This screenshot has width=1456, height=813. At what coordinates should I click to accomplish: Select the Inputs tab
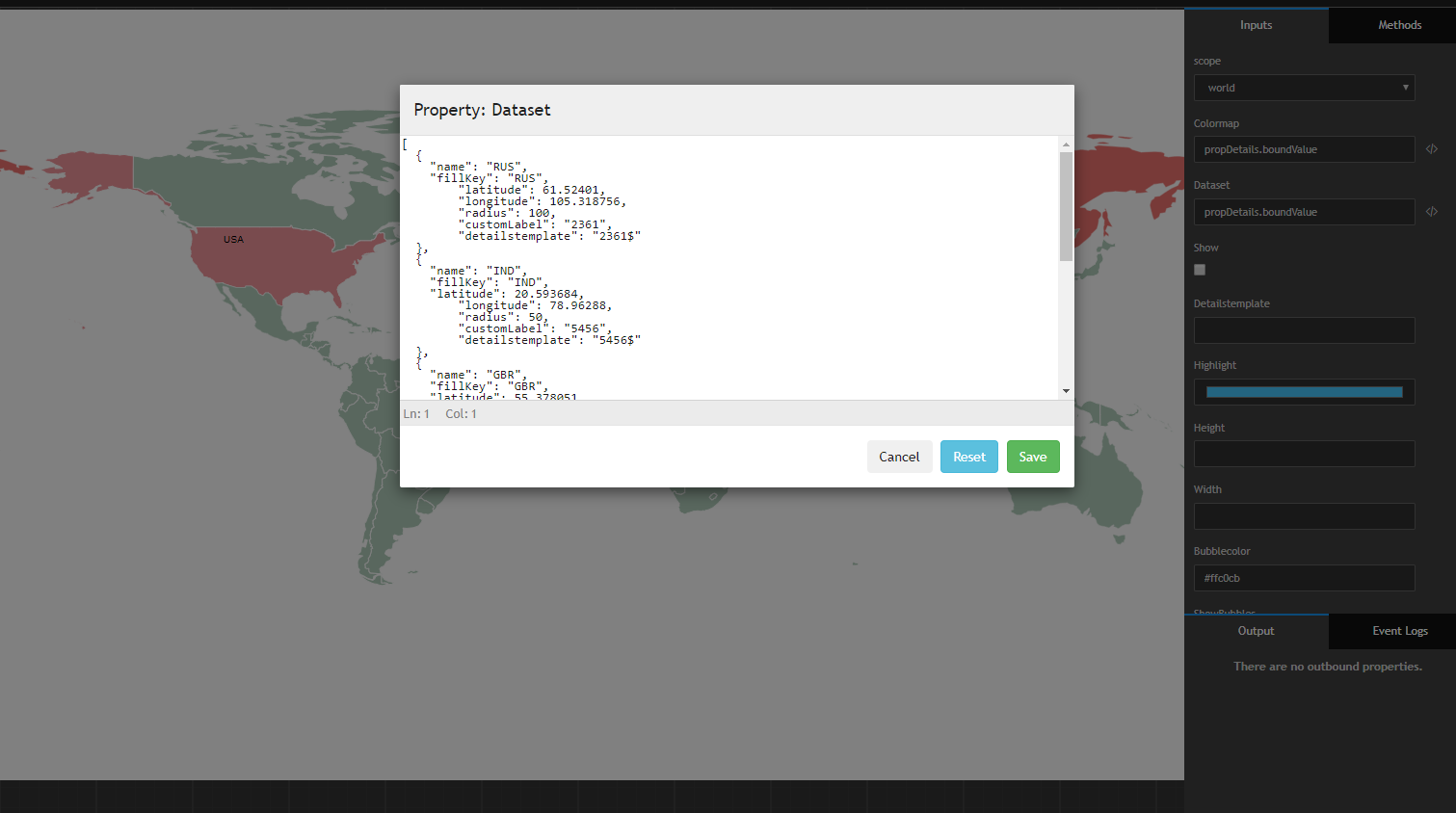coord(1256,25)
